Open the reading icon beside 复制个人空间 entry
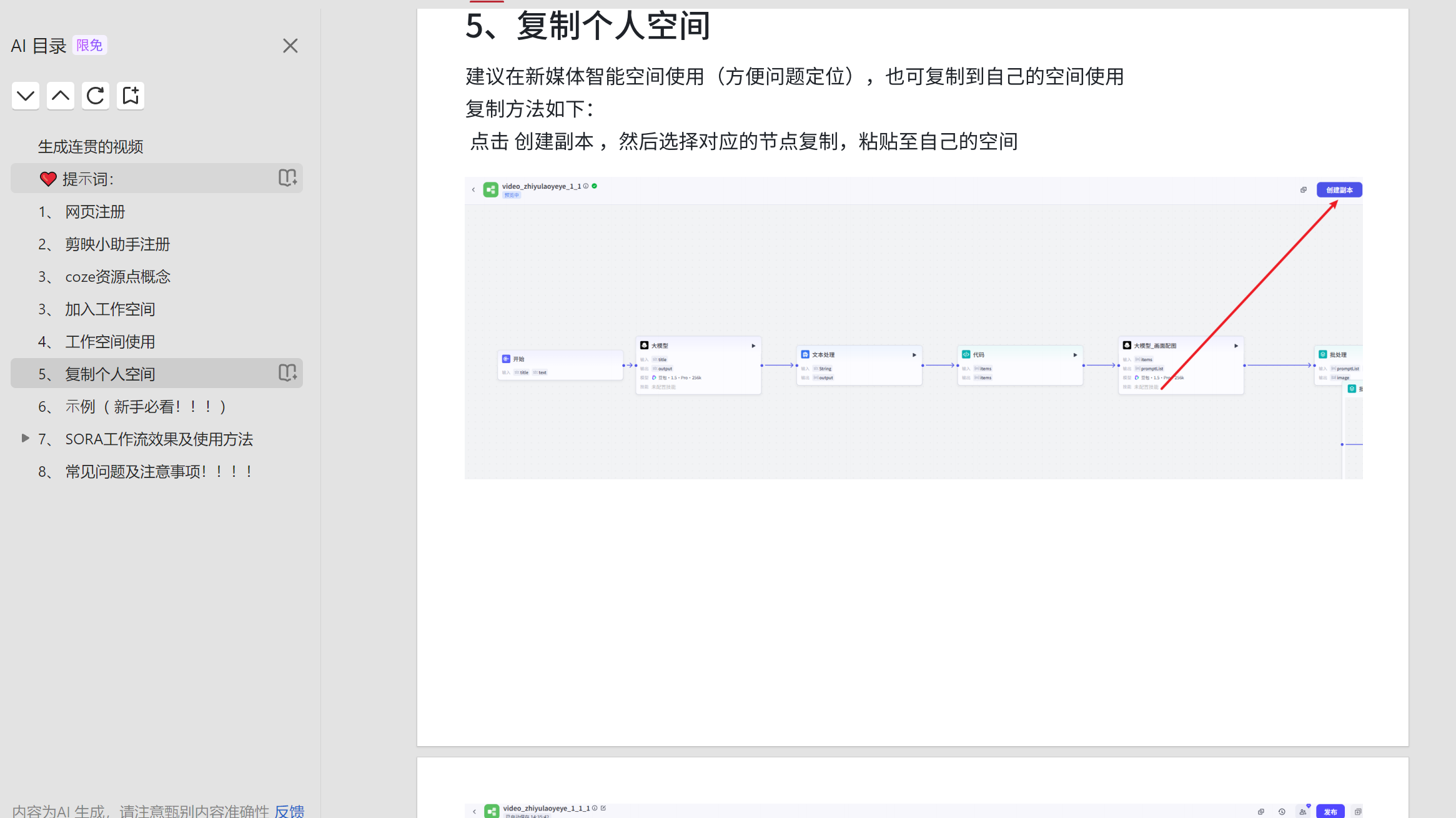Screen dimensions: 1456x818 (x=287, y=372)
